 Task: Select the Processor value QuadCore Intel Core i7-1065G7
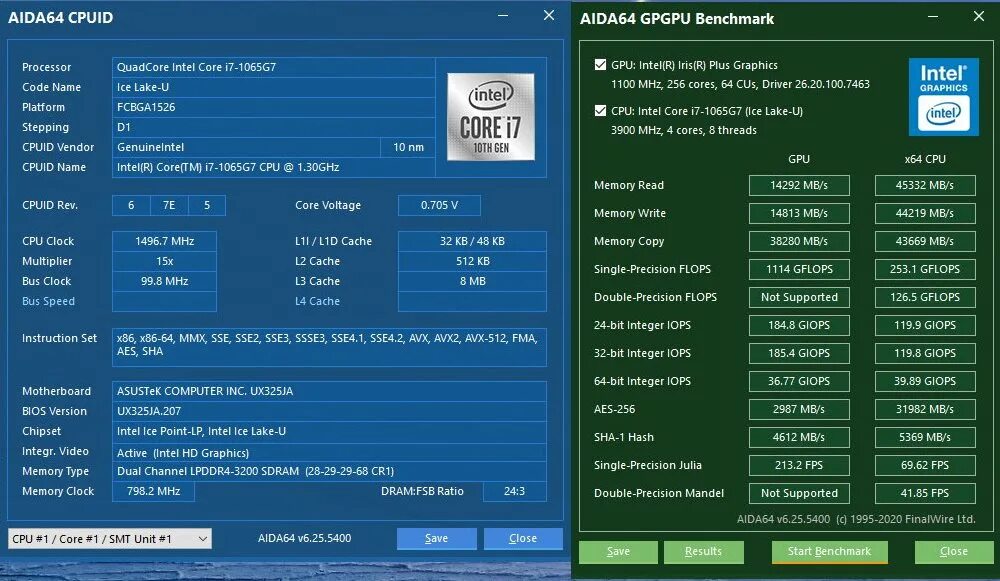[274, 67]
